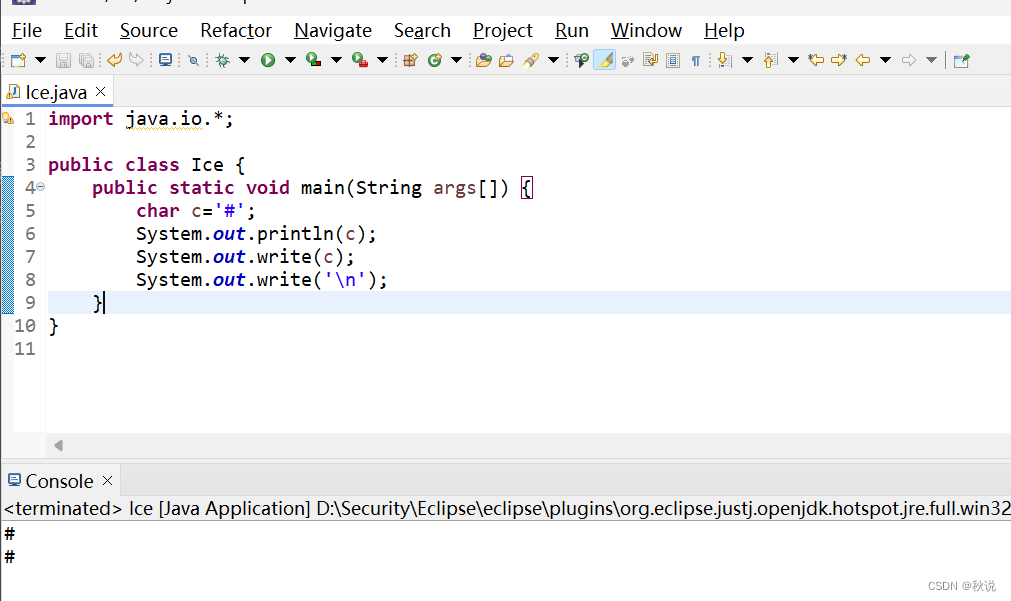Open the Next Annotation dropdown arrow
Image resolution: width=1011 pixels, height=601 pixels.
point(747,60)
